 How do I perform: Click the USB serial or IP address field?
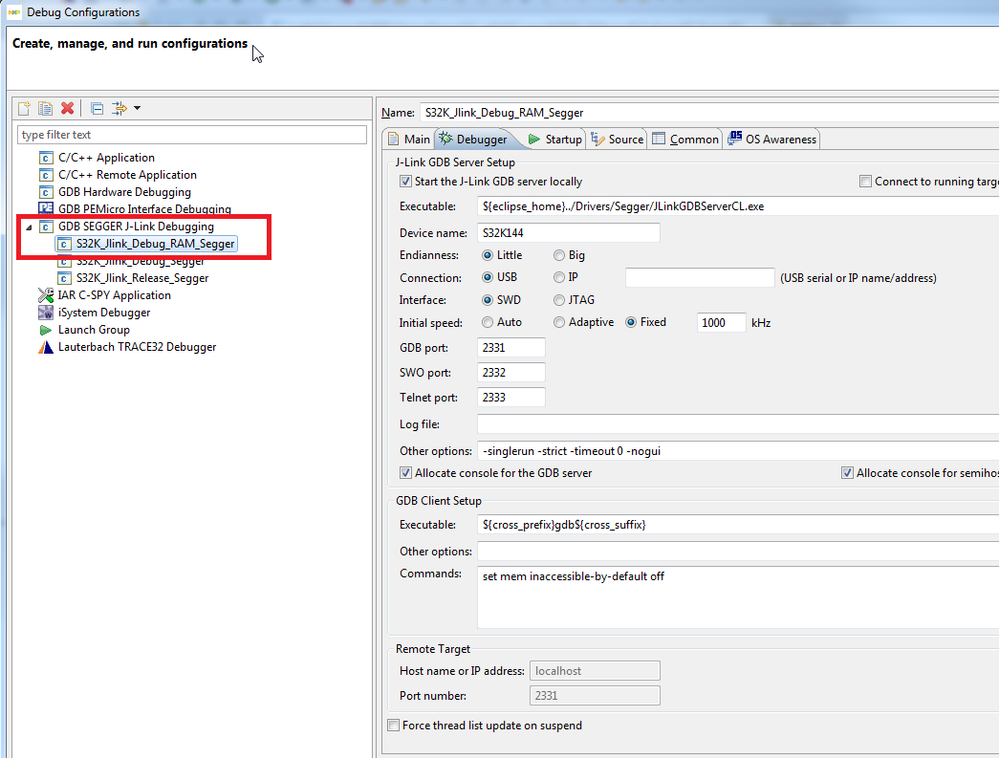point(700,278)
